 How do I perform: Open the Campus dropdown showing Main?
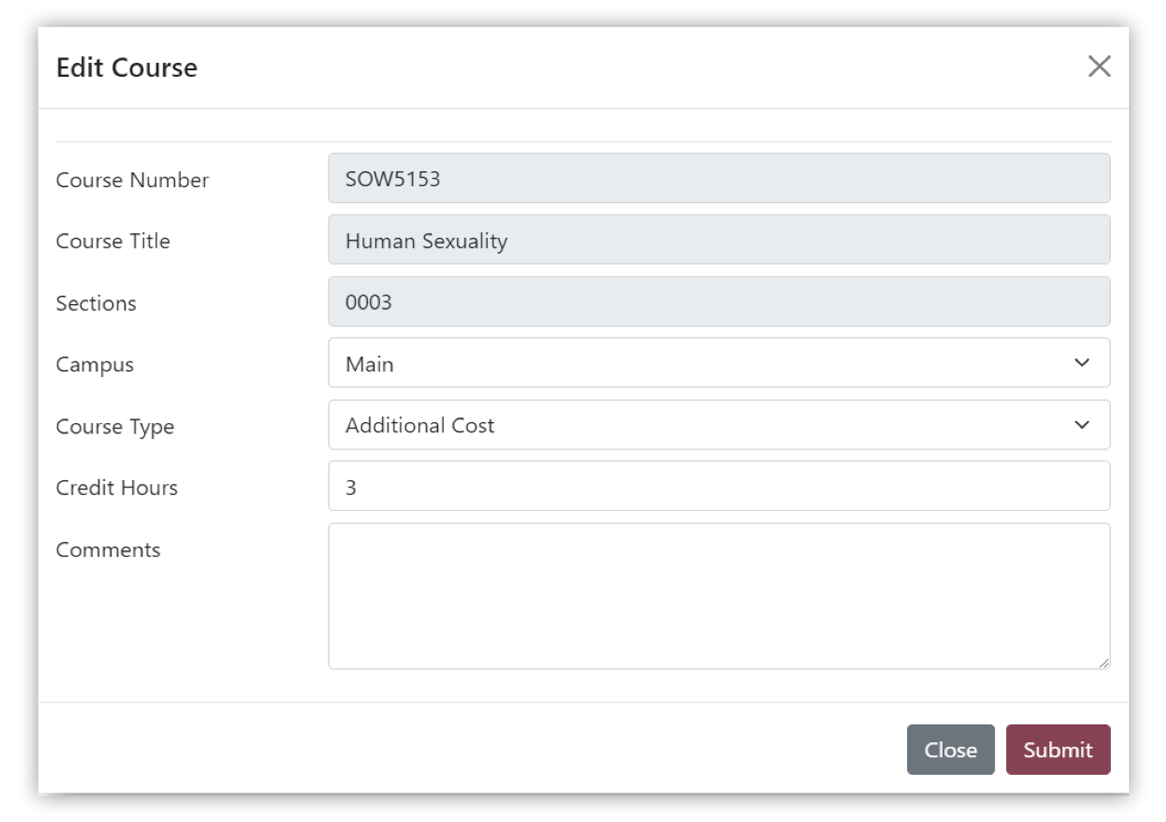click(x=718, y=363)
